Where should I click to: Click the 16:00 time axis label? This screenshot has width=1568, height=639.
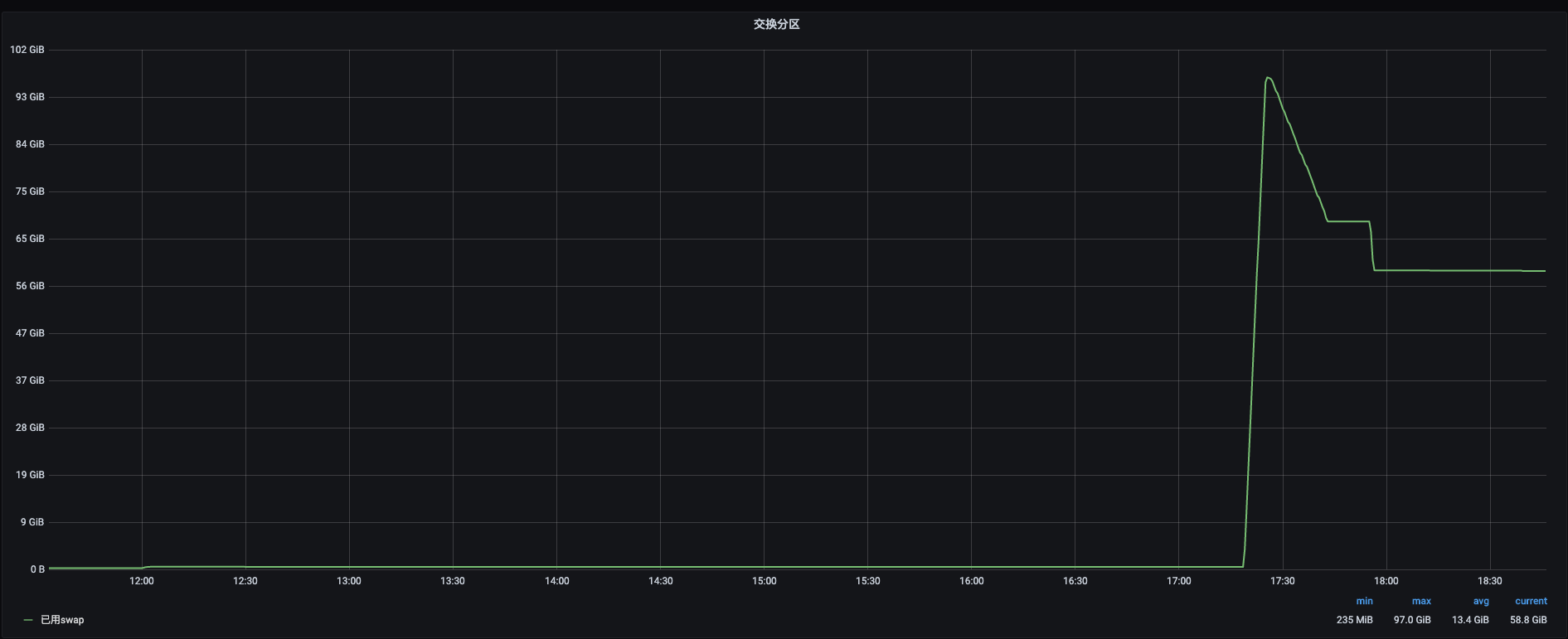972,581
